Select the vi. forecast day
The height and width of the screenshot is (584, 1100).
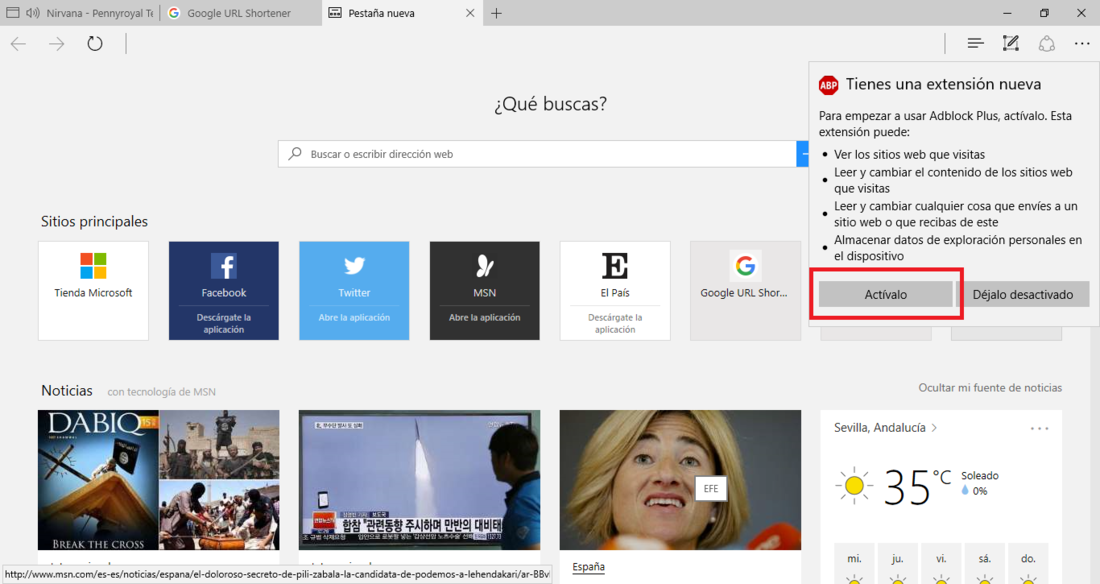coord(941,563)
